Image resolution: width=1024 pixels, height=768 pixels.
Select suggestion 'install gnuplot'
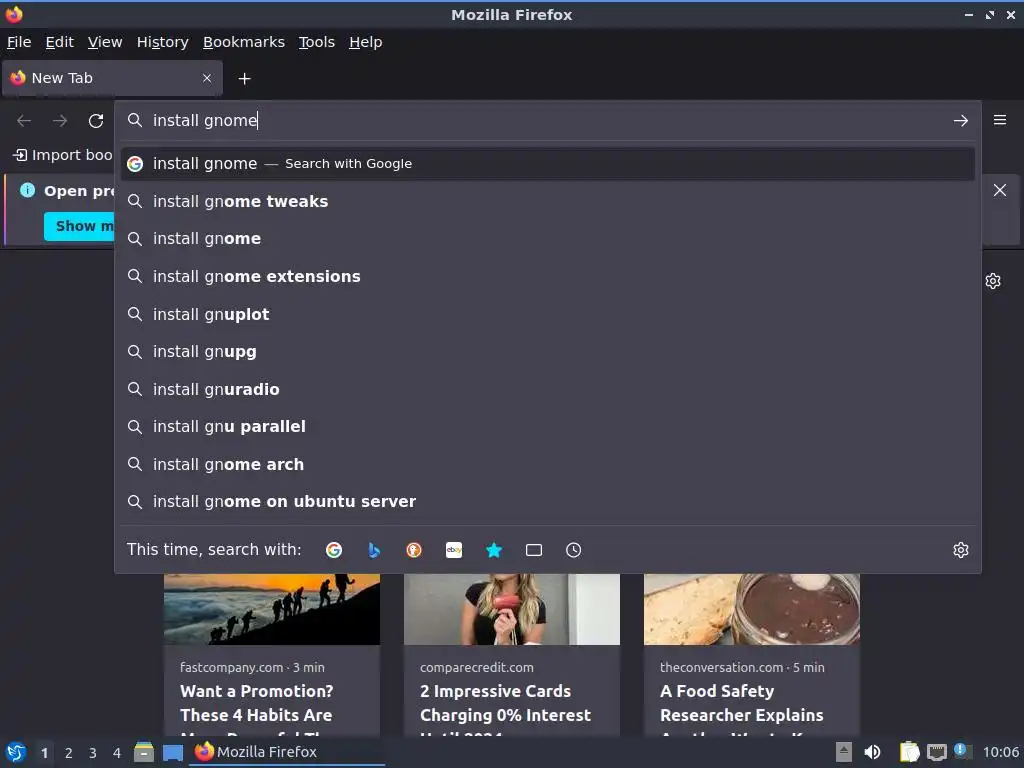click(x=547, y=314)
